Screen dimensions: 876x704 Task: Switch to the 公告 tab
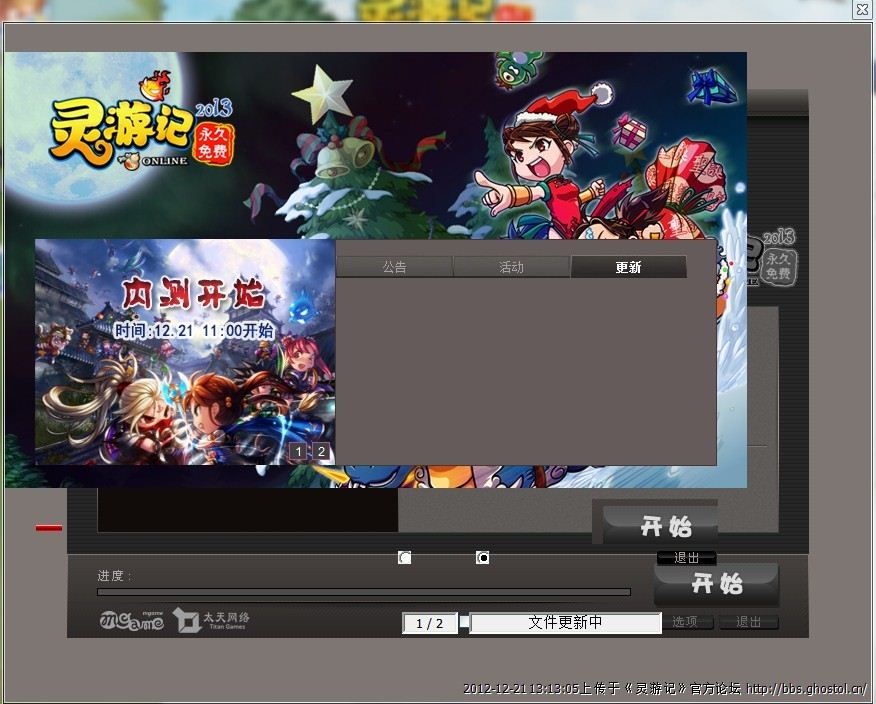tap(394, 267)
